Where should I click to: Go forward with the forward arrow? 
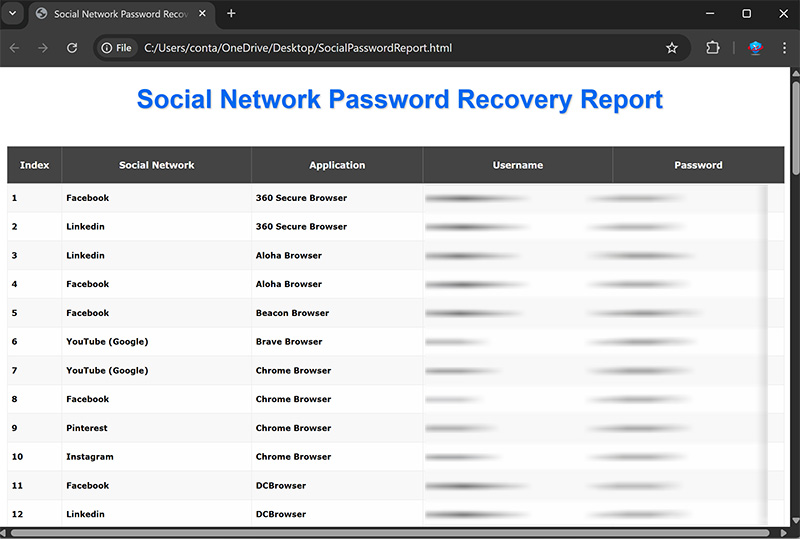click(43, 48)
